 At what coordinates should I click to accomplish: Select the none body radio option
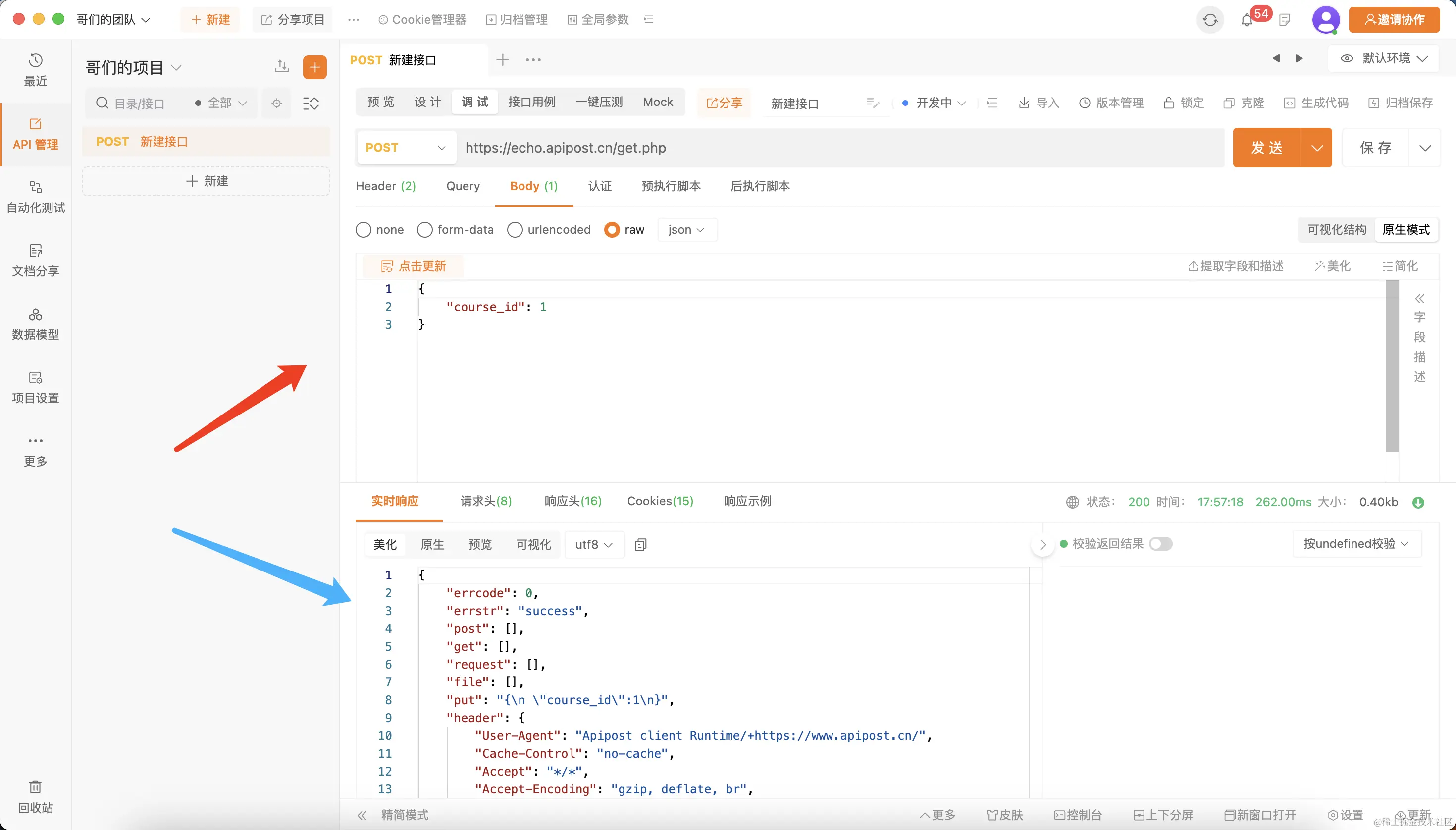[x=364, y=230]
